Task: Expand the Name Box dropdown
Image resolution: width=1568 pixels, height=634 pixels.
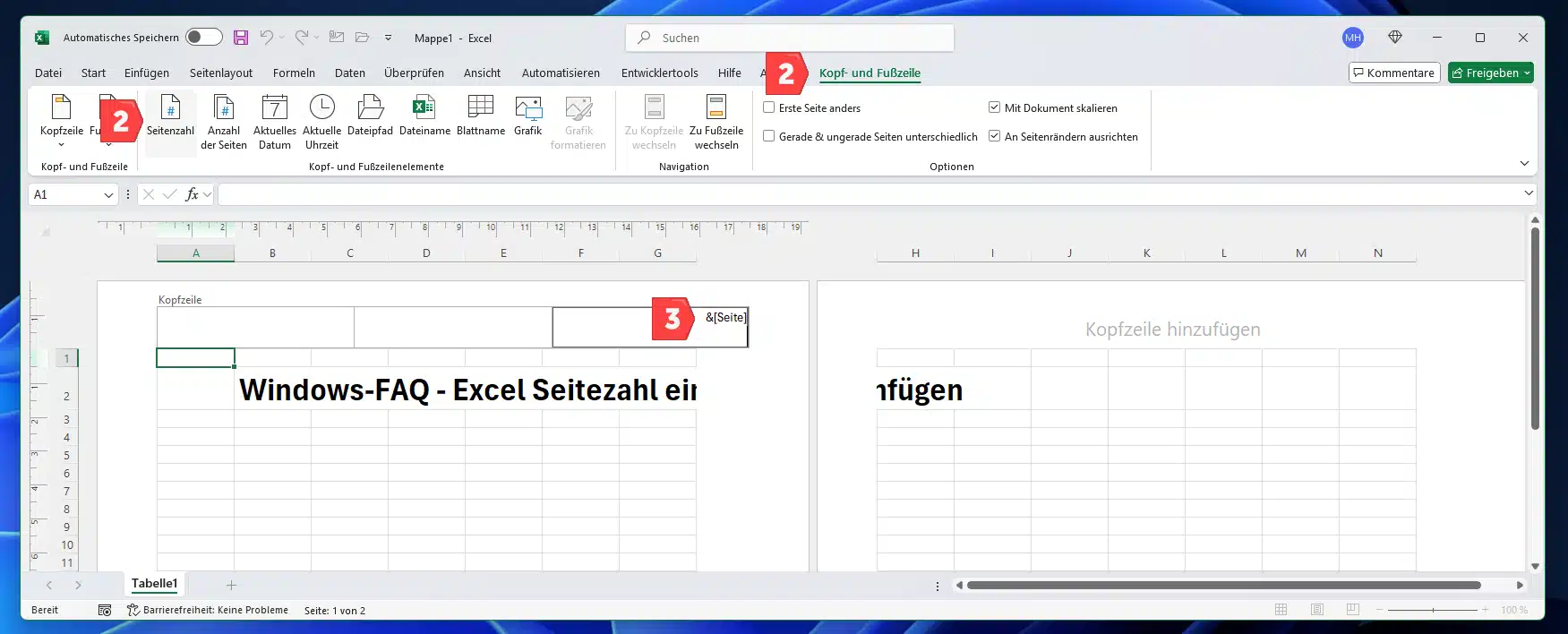Action: point(108,194)
